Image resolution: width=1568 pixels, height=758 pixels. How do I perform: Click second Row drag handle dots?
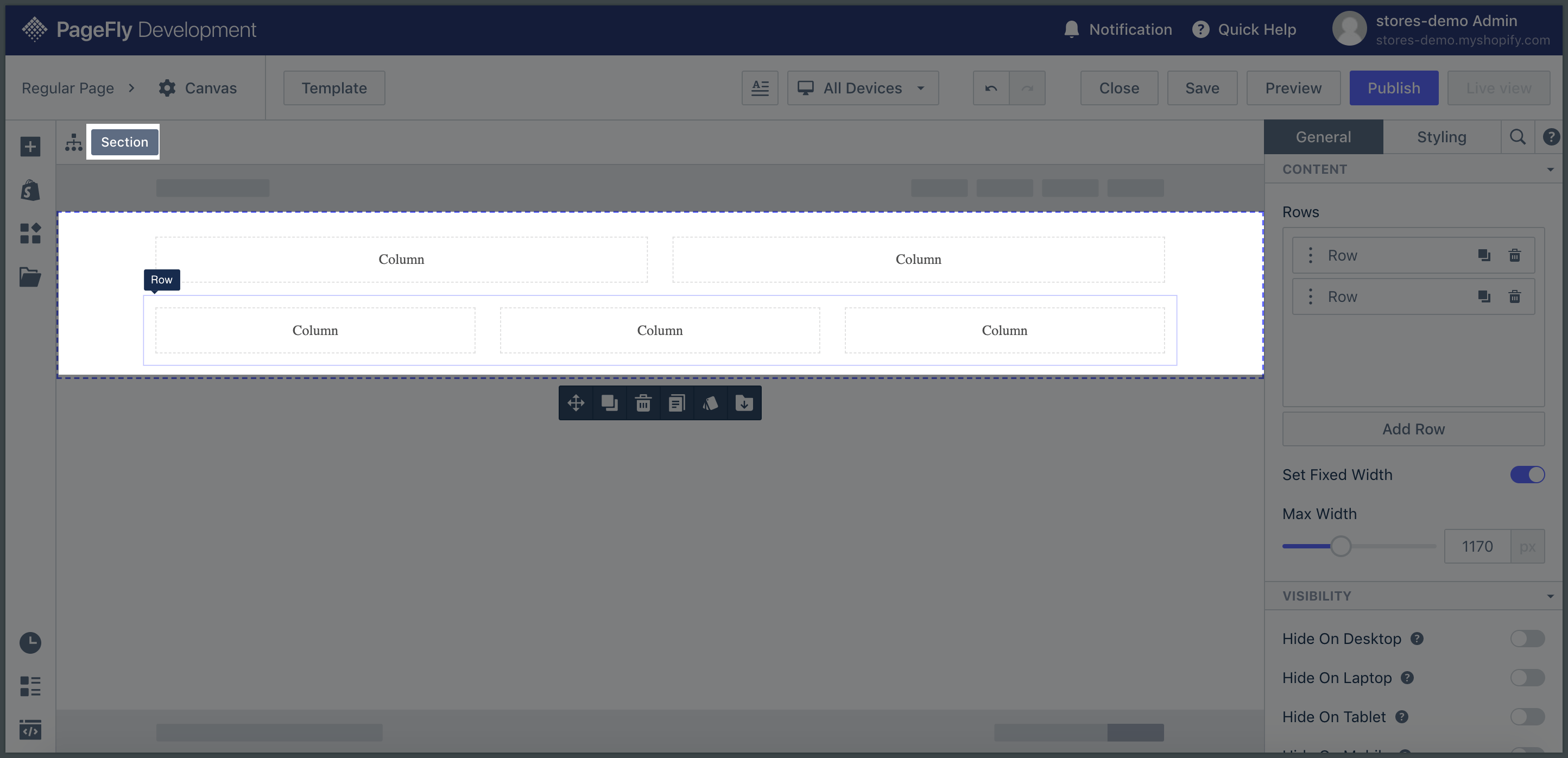(1311, 296)
